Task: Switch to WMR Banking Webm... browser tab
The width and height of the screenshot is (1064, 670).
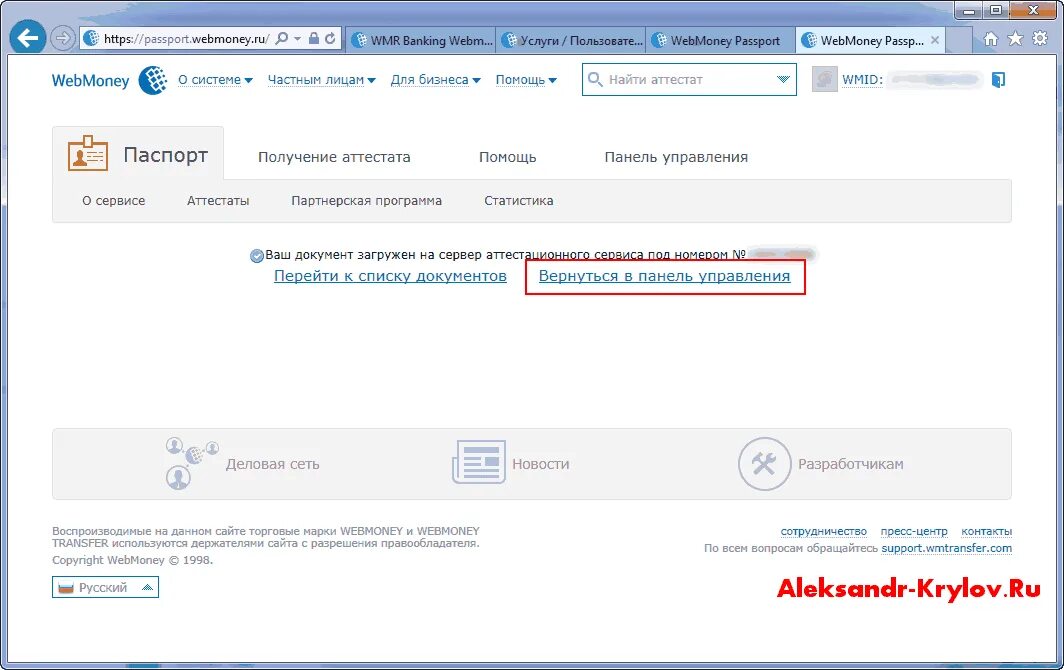Action: (x=421, y=40)
